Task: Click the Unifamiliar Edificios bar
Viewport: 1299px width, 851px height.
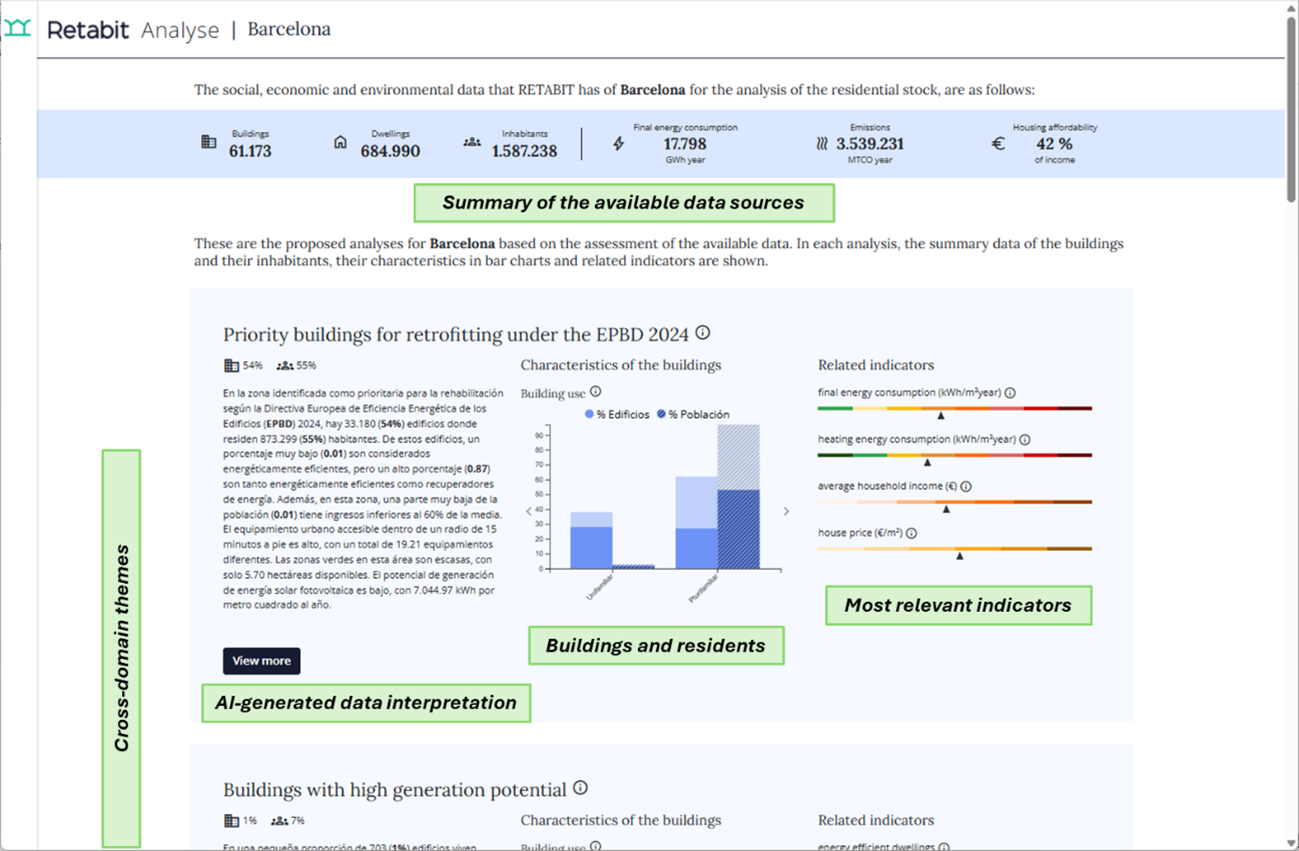Action: 591,540
